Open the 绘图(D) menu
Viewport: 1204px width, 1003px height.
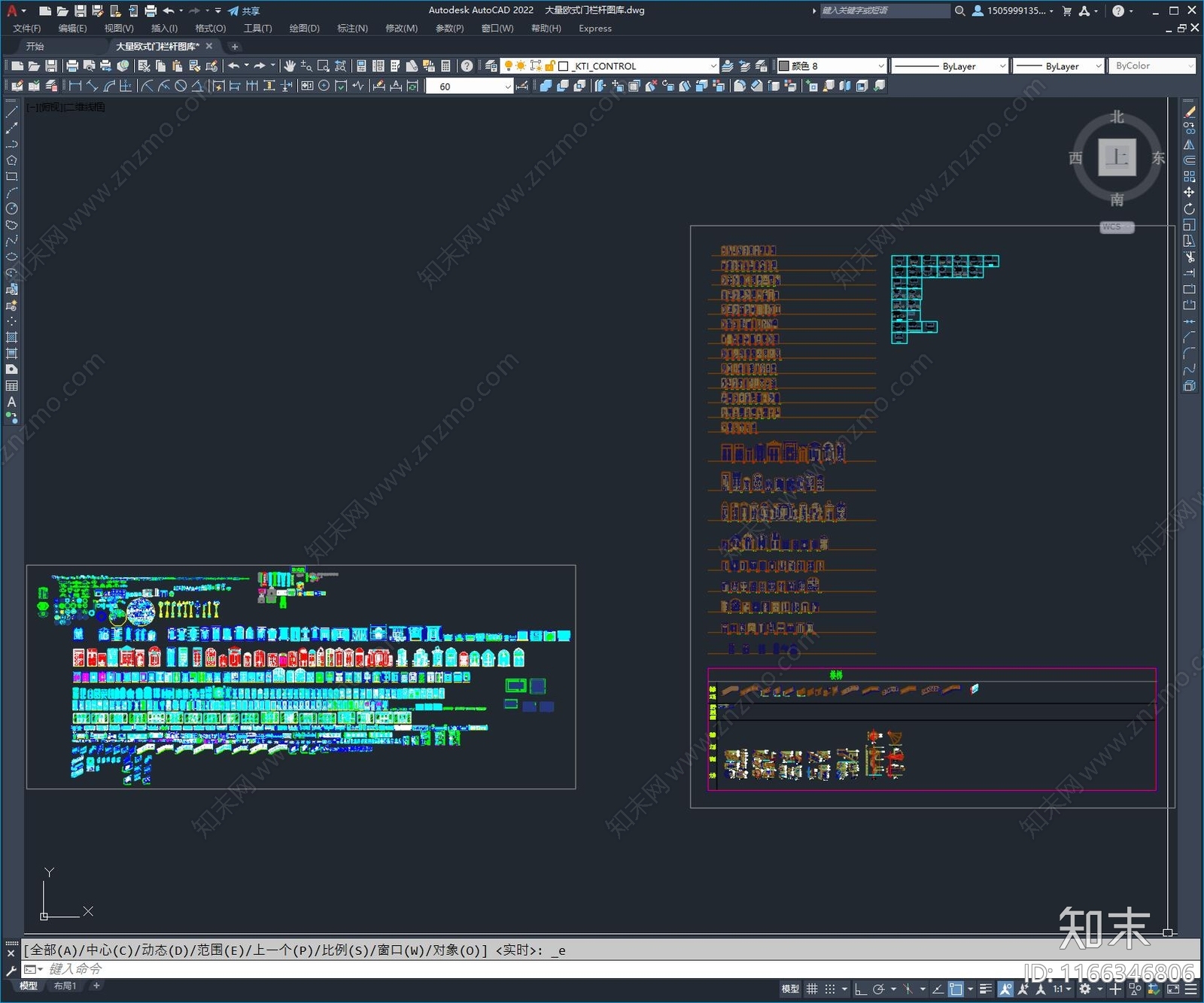304,29
